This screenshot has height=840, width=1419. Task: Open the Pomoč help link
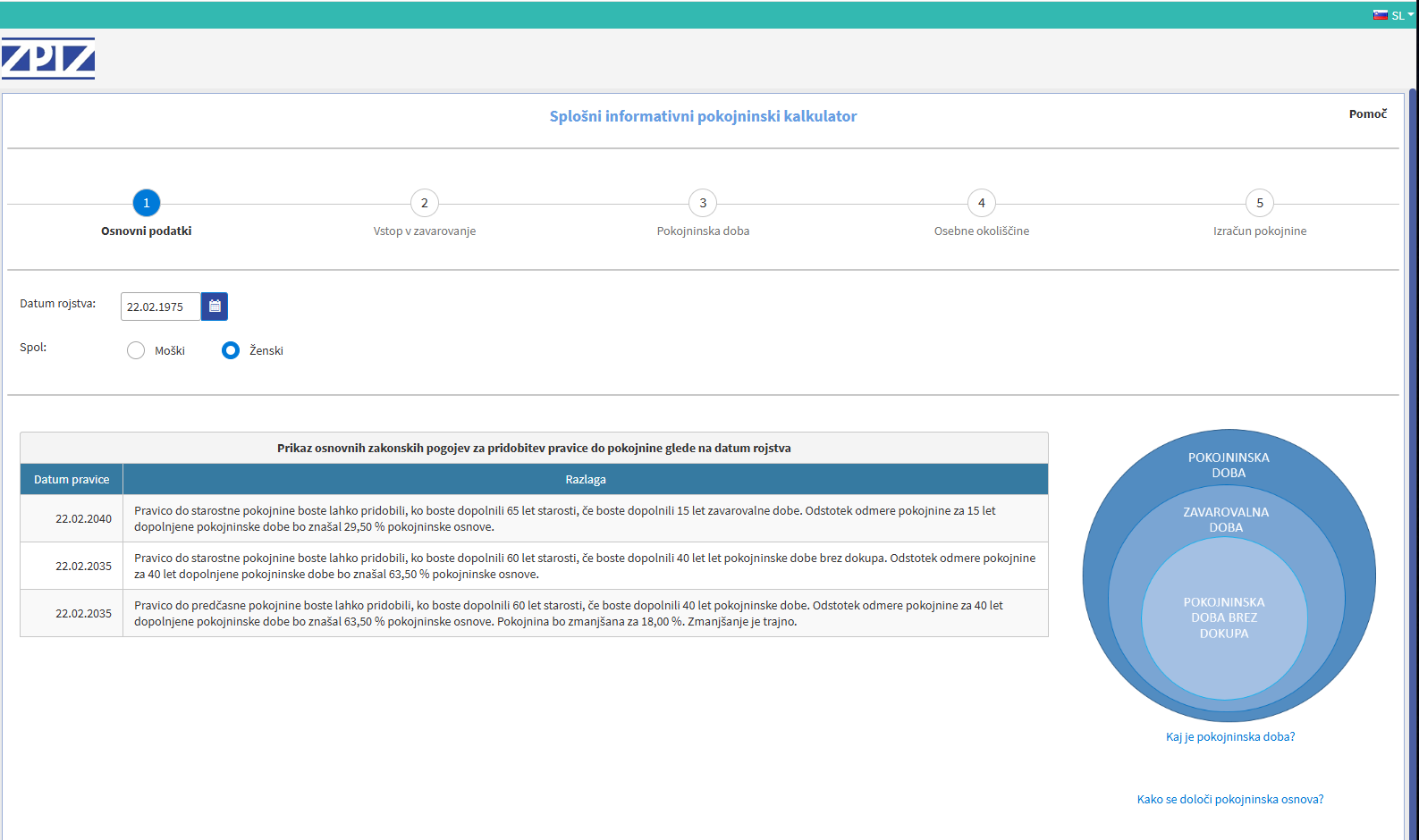coord(1367,113)
